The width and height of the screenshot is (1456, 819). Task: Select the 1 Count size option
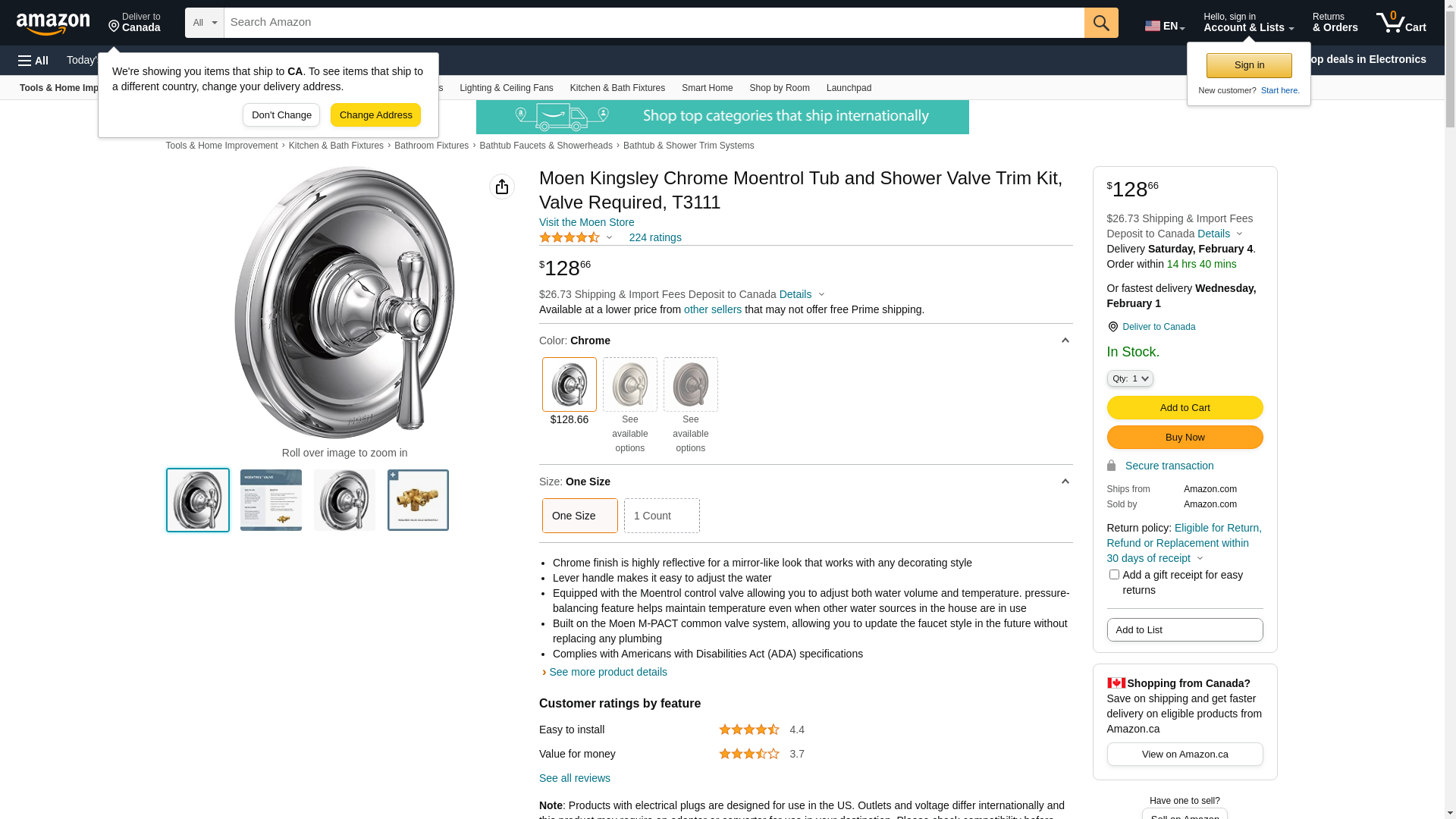tap(661, 516)
